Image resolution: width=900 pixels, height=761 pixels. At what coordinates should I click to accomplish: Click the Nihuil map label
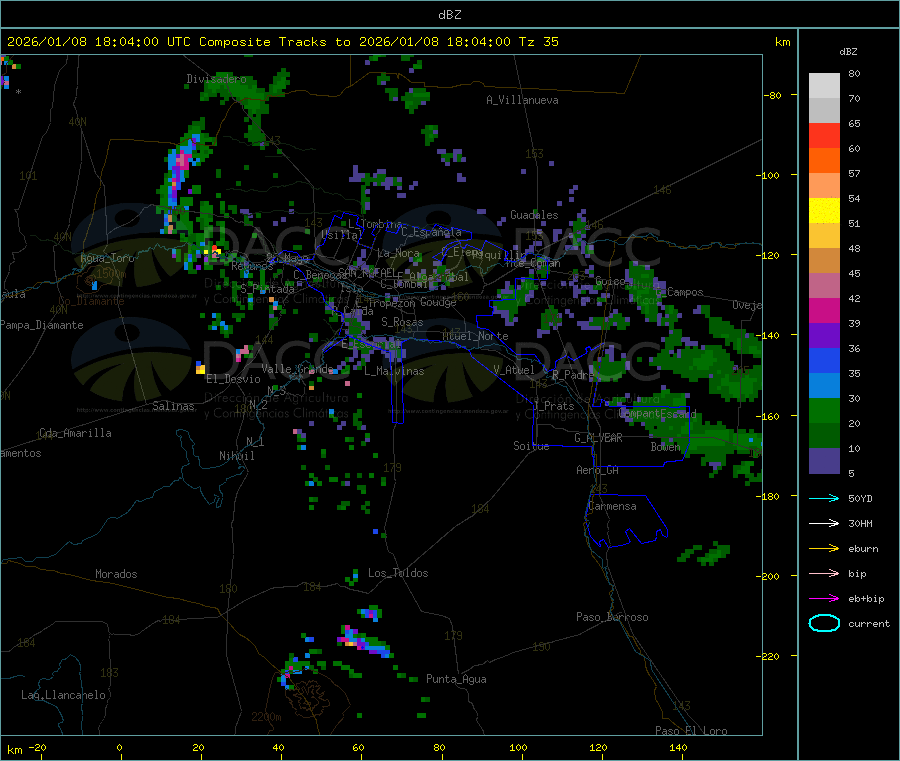click(x=236, y=456)
